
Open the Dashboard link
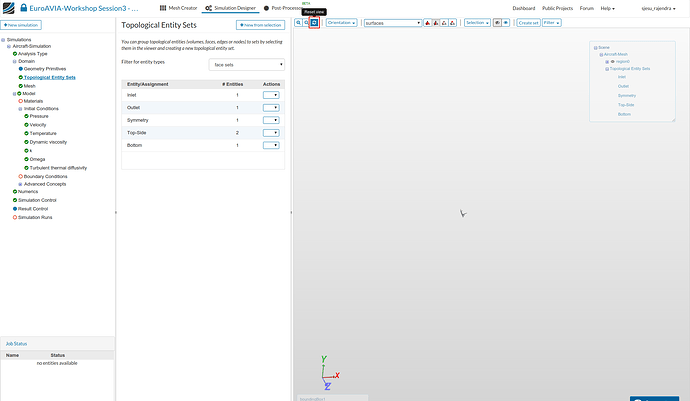coord(524,8)
